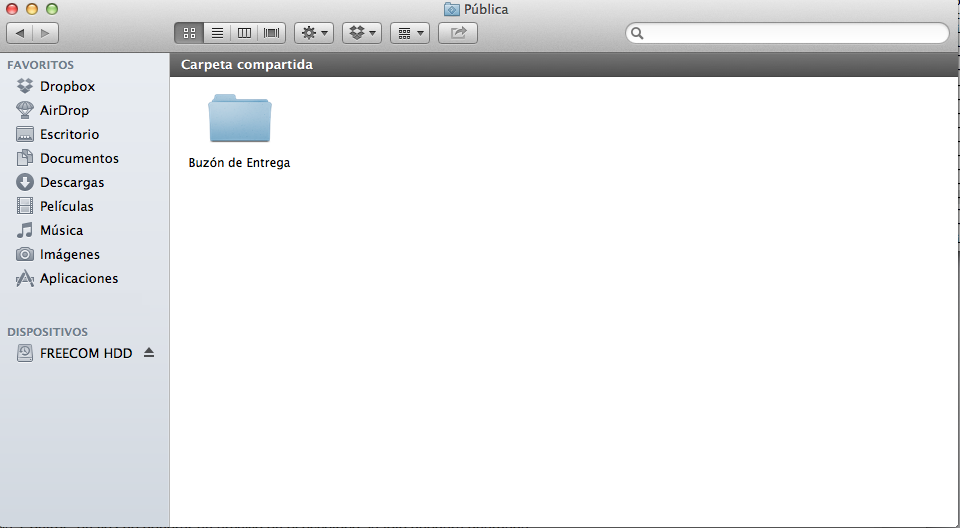The width and height of the screenshot is (960, 528).
Task: Click the FAVORITOS section header
Action: point(40,65)
